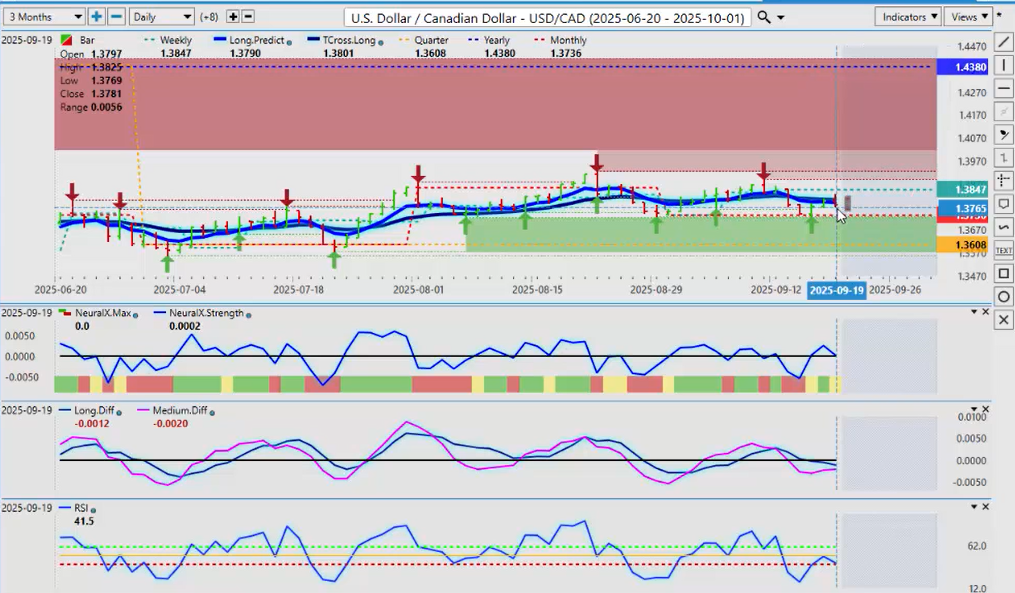Click the Monthly legend label
1015x593 pixels.
coord(568,40)
